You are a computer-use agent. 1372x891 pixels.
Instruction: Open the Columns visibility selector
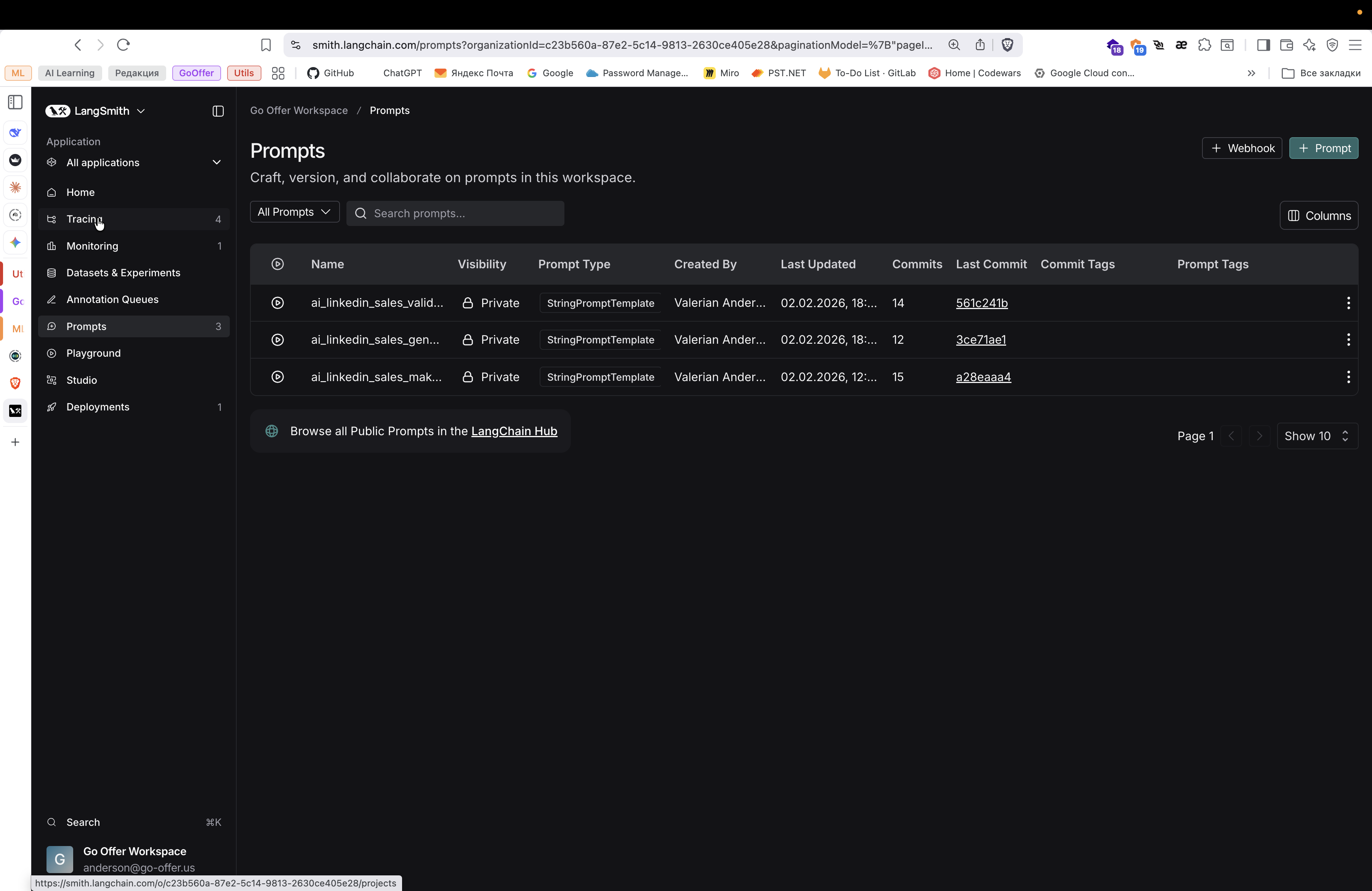[1319, 216]
